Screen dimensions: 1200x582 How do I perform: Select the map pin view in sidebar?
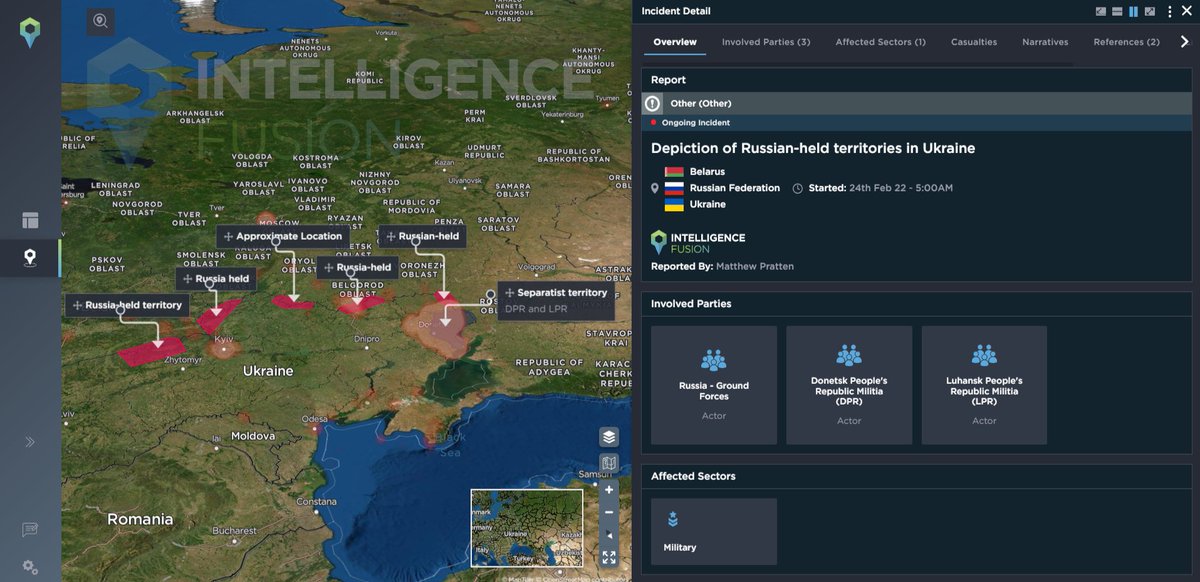(30, 258)
